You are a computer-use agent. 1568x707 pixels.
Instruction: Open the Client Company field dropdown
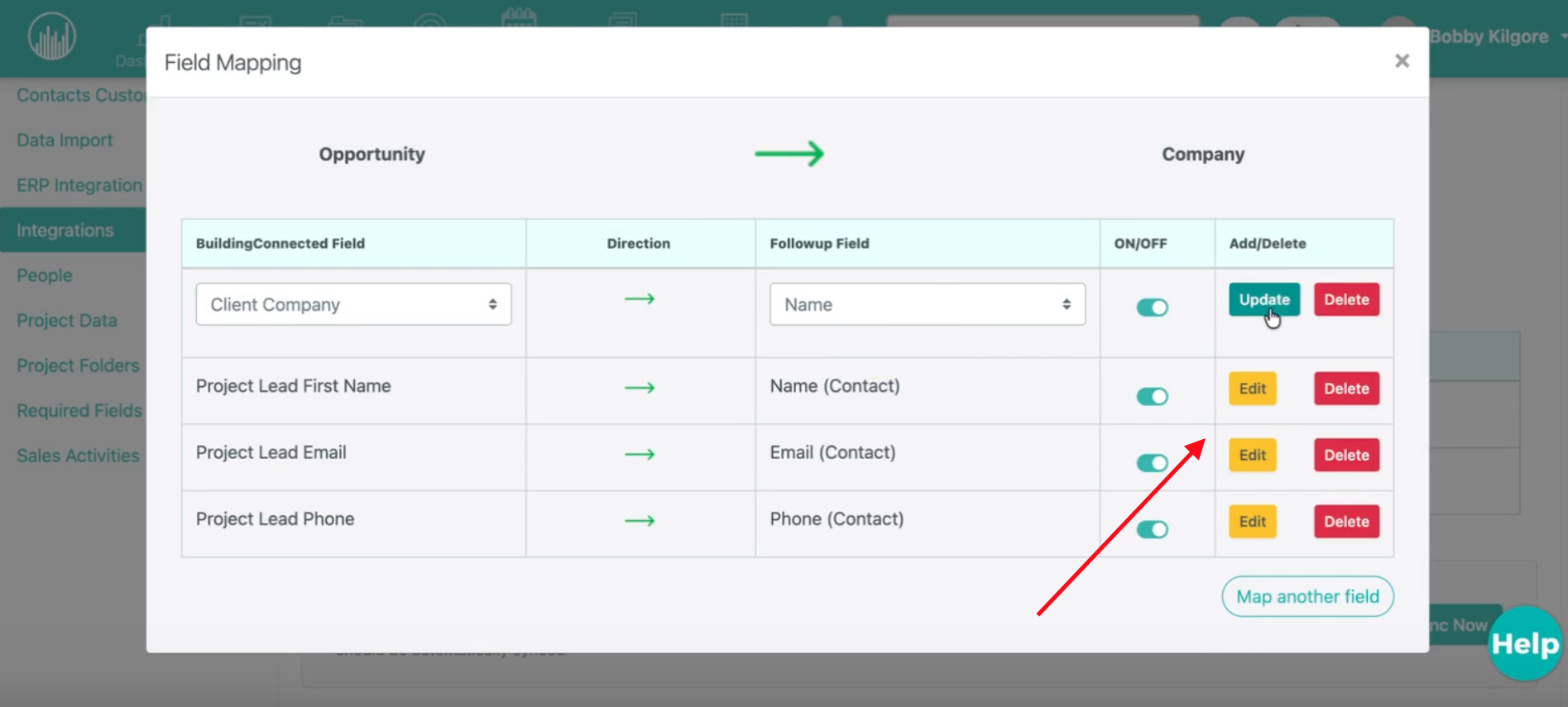[x=353, y=304]
